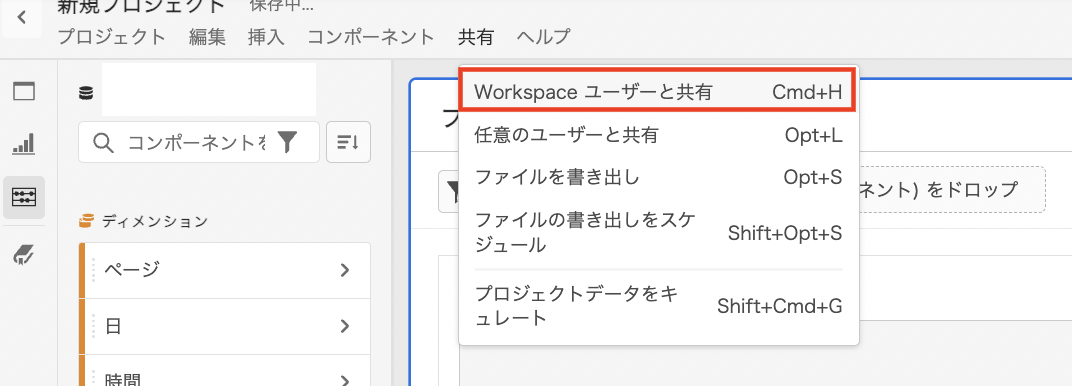Open the Visualizations bar chart icon

coord(24,144)
